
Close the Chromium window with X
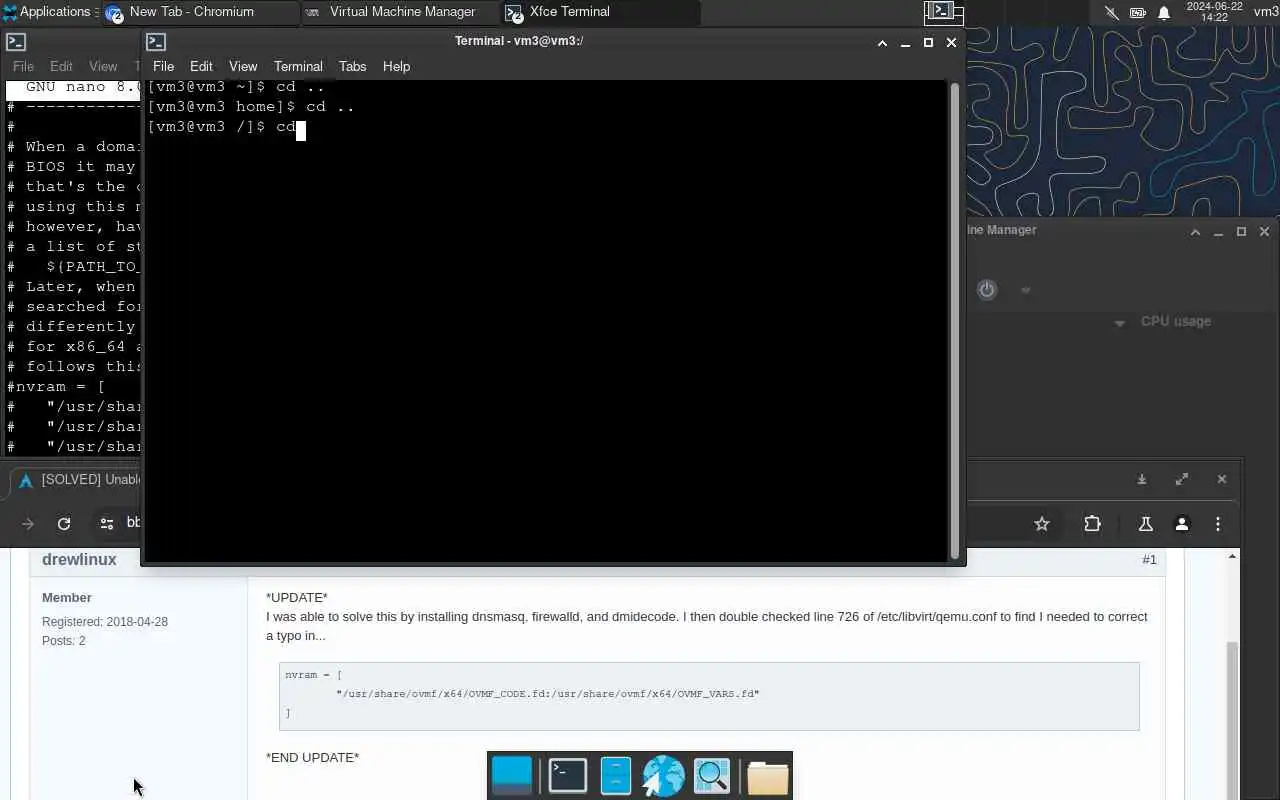1222,480
